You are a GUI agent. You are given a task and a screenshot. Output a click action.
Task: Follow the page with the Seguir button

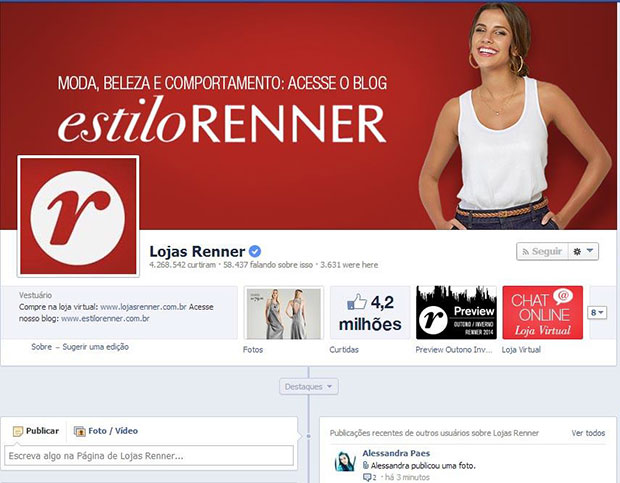click(542, 251)
